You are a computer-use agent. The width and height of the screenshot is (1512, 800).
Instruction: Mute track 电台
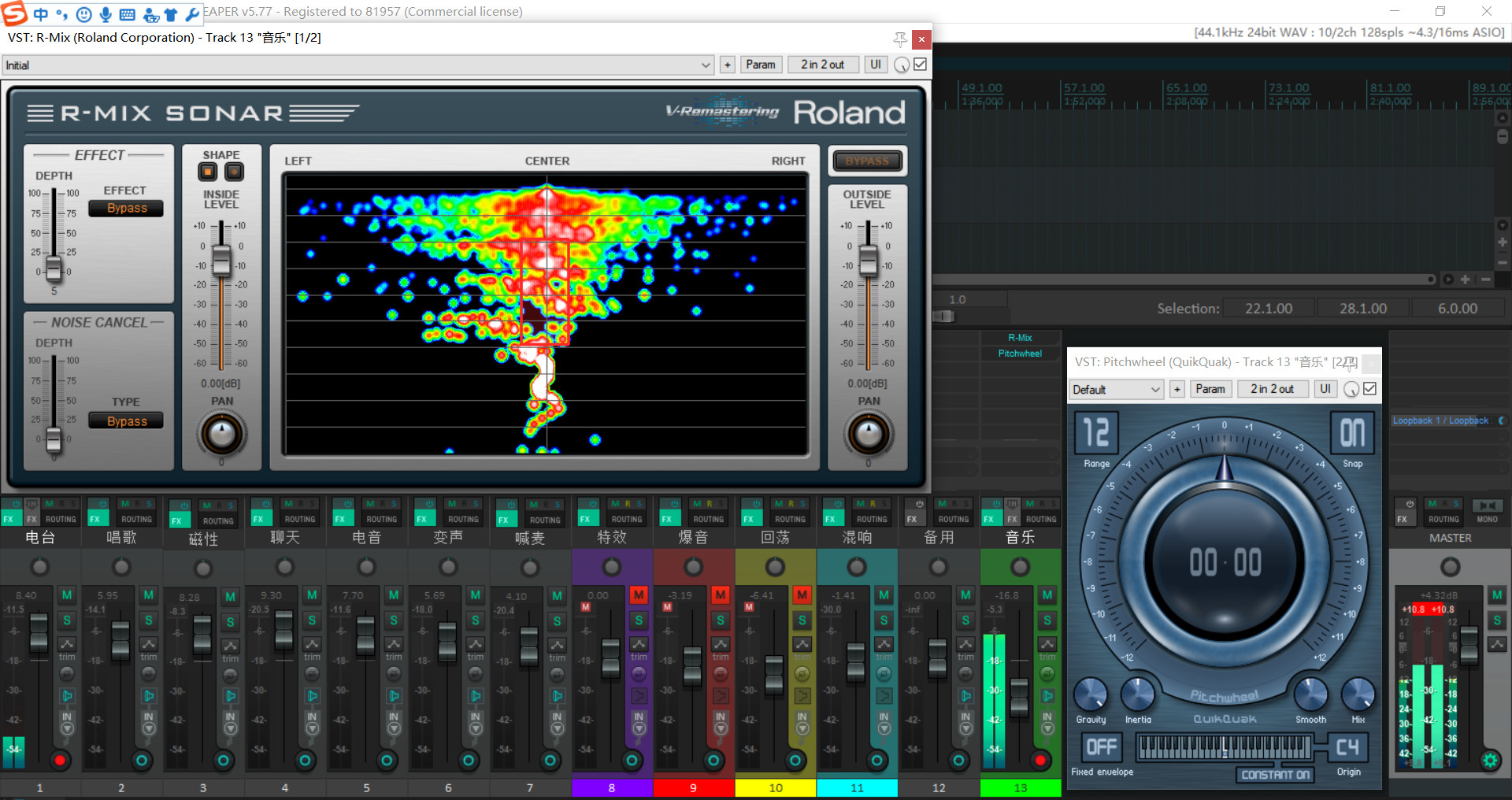67,595
